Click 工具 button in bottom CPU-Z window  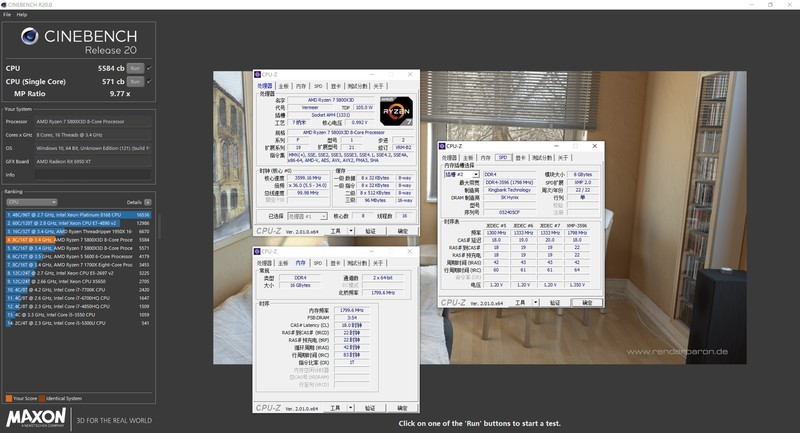(x=335, y=408)
